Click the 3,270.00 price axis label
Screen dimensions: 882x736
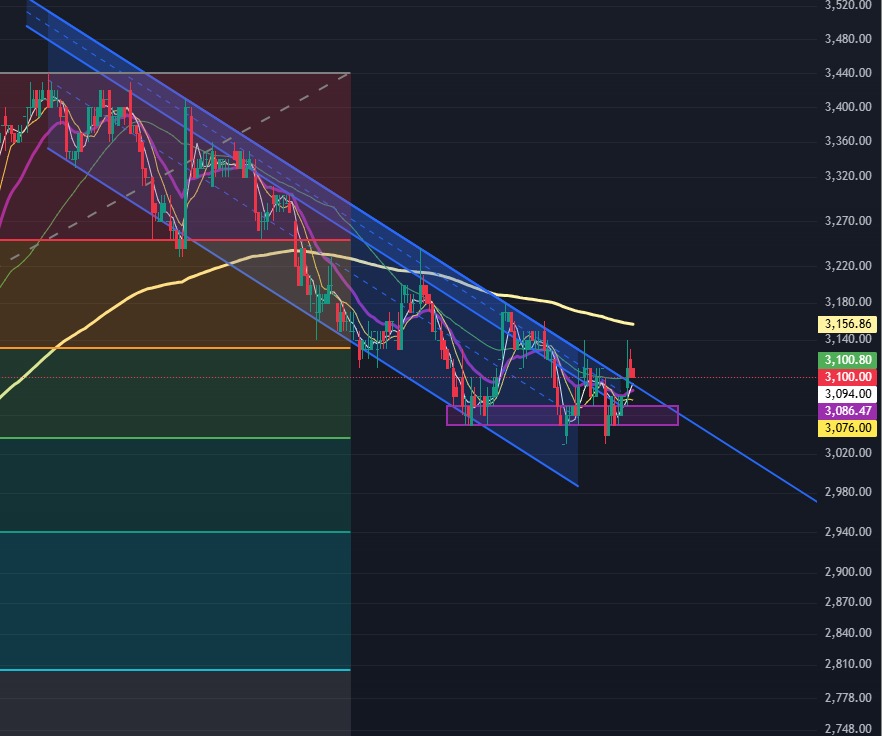tap(848, 221)
